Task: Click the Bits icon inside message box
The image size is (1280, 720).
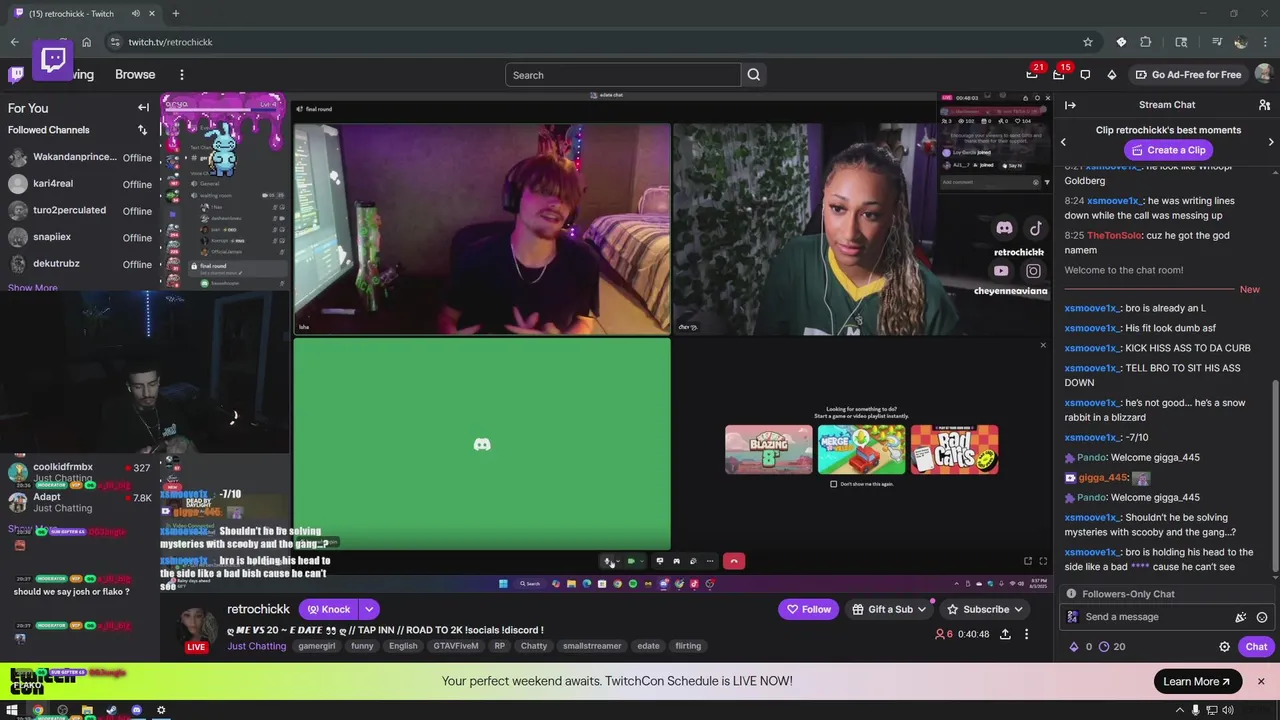Action: 1241,617
